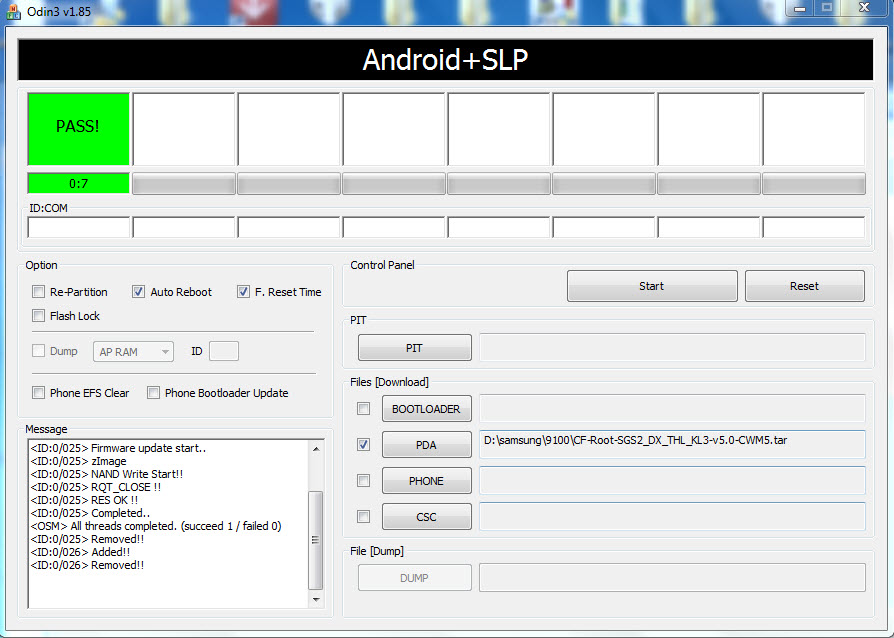The image size is (894, 638).
Task: Click the Odin3 app icon in title bar
Action: pyautogui.click(x=13, y=11)
